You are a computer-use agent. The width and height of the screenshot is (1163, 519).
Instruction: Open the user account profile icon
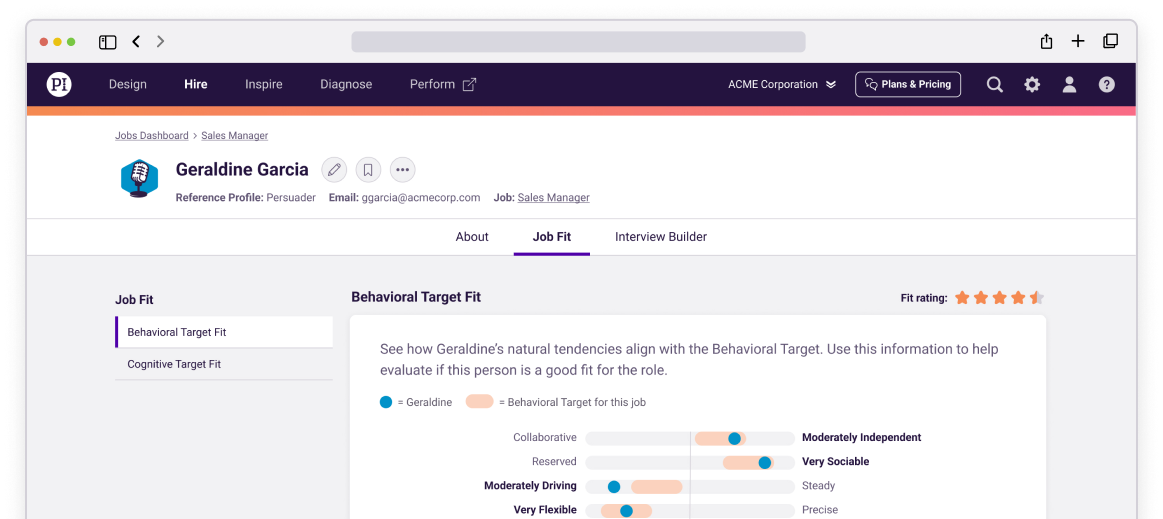[1069, 85]
